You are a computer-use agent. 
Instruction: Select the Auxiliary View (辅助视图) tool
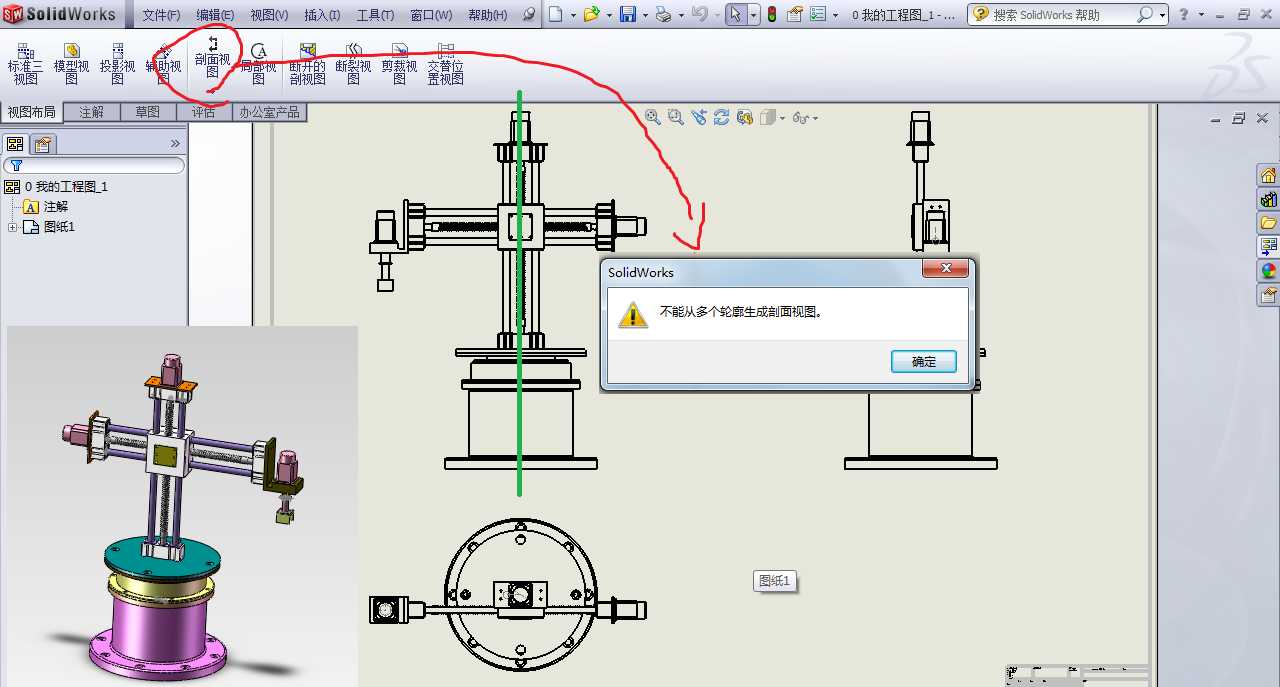(164, 64)
